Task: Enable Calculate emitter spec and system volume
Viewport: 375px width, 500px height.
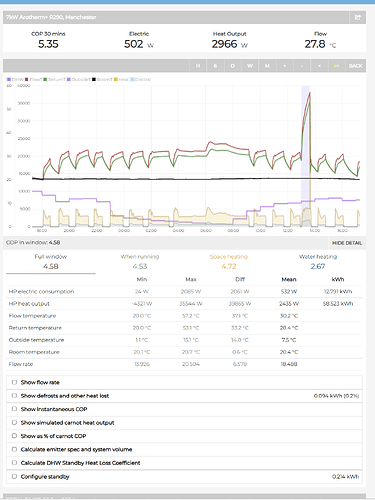Action: coord(14,449)
